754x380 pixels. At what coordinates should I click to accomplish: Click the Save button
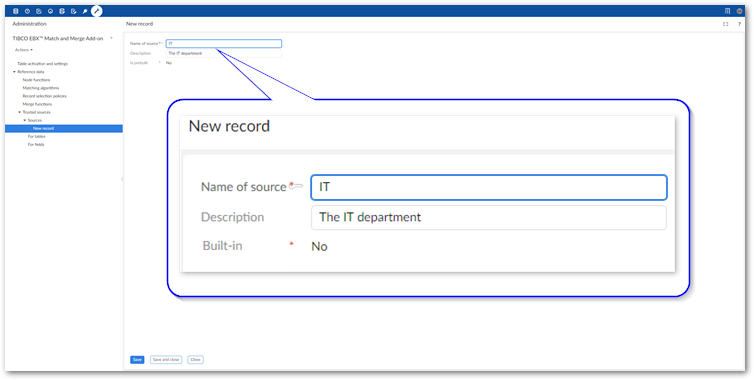[137, 360]
